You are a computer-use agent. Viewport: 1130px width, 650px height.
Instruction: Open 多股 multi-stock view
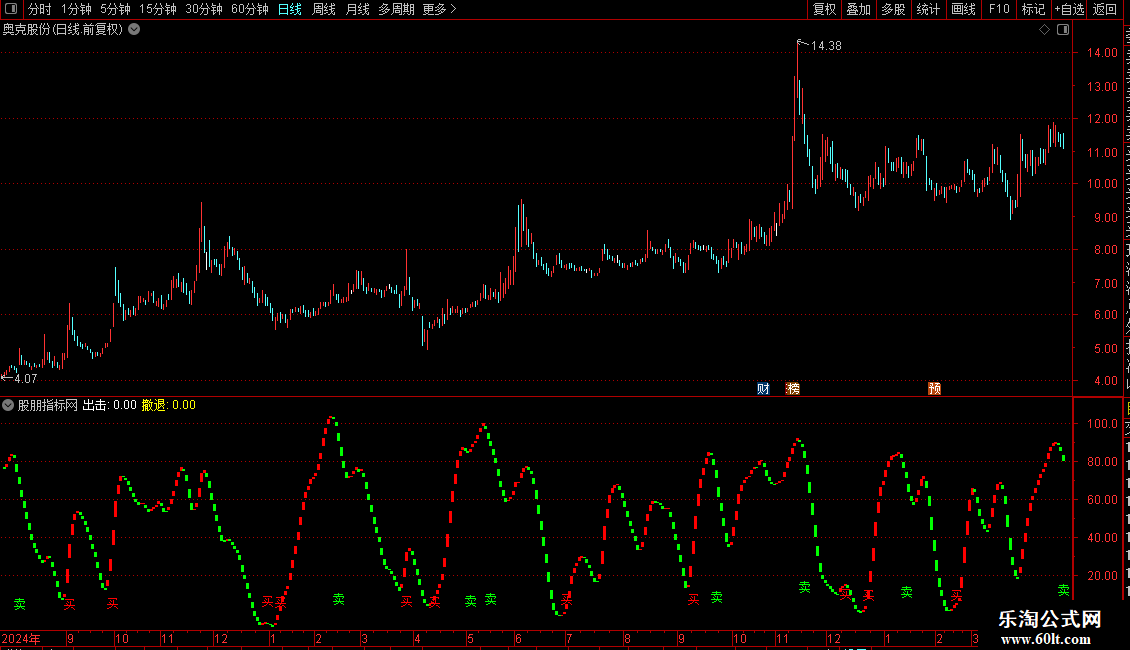[x=894, y=9]
